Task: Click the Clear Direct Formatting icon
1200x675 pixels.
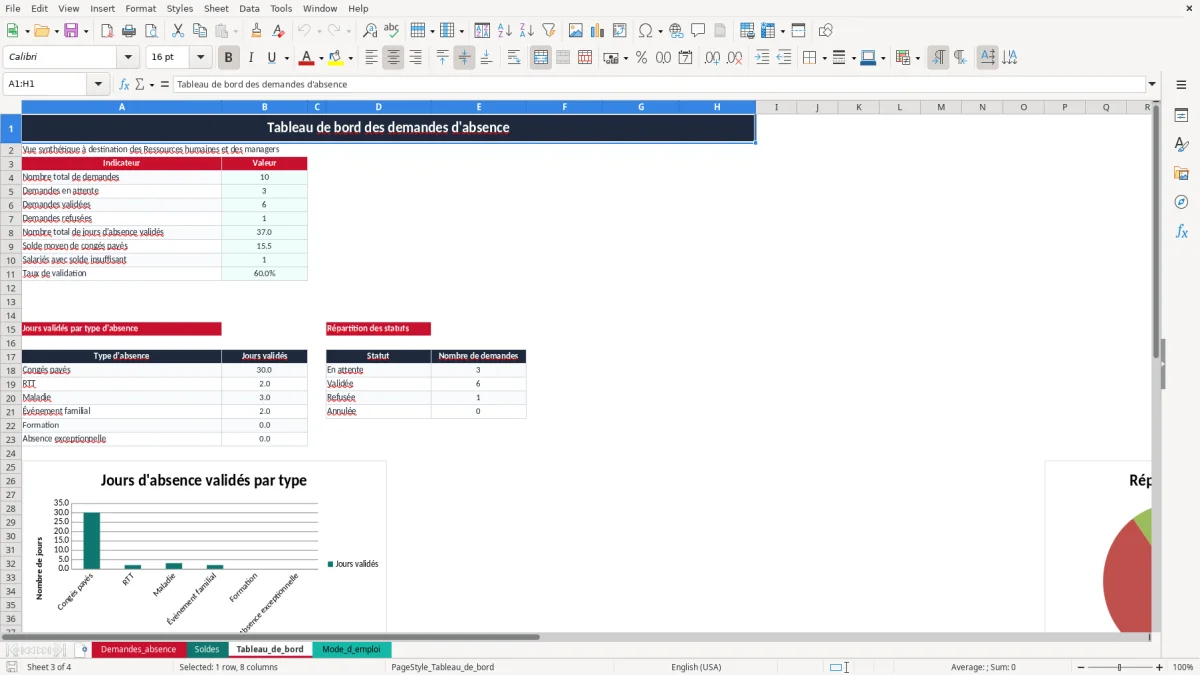Action: point(278,31)
